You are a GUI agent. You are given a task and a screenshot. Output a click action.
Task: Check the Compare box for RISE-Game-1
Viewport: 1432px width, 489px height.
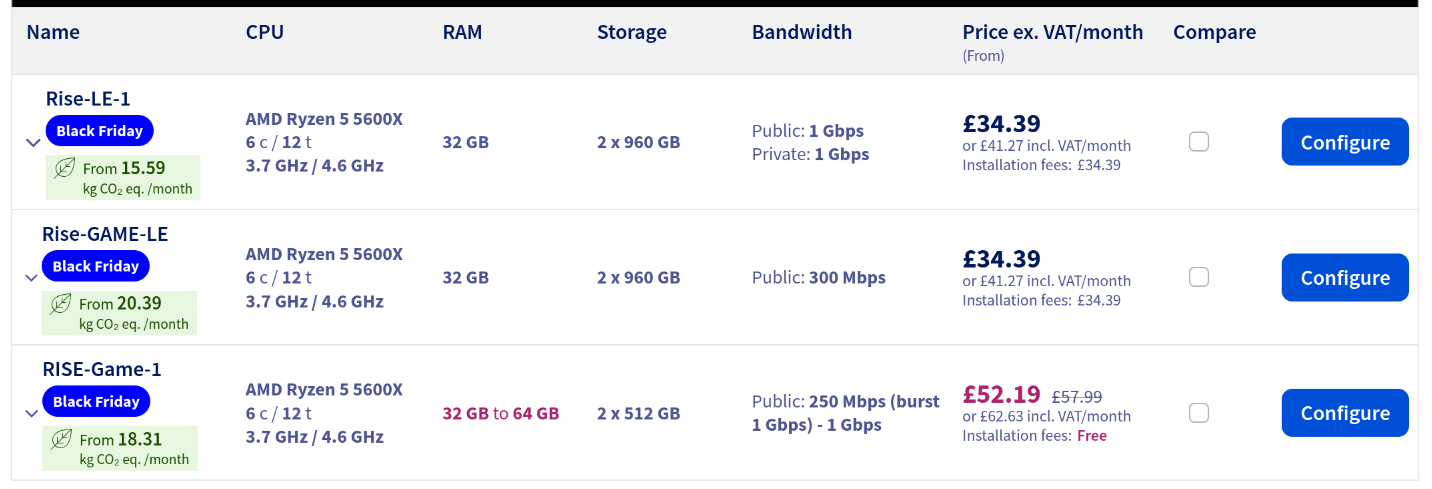pyautogui.click(x=1199, y=412)
